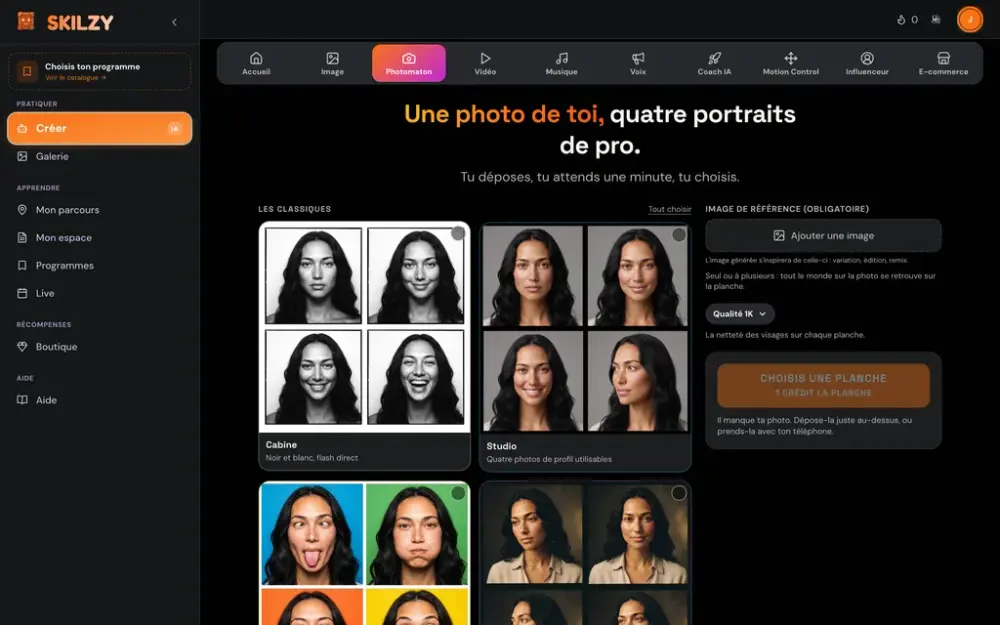1000x625 pixels.
Task: Select the Studio portraits board thumbnail
Action: (585, 328)
